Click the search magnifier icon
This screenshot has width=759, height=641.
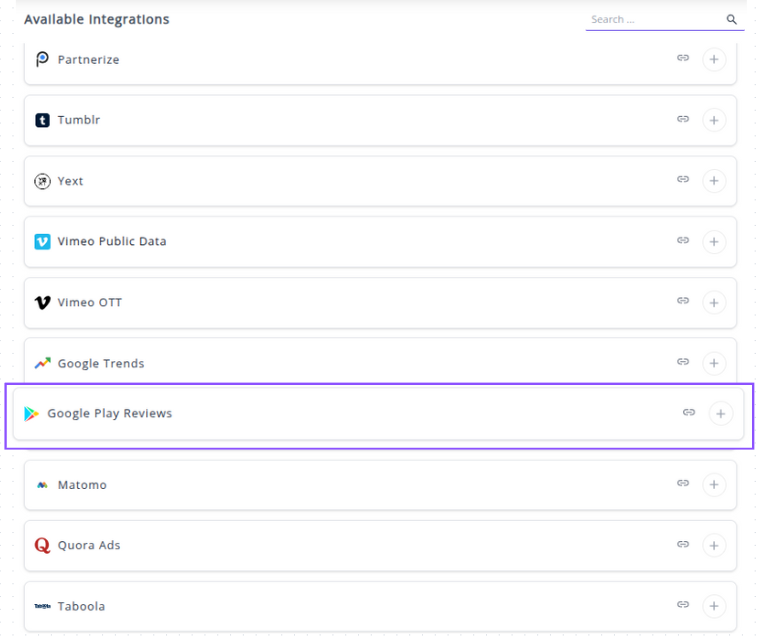pos(732,19)
